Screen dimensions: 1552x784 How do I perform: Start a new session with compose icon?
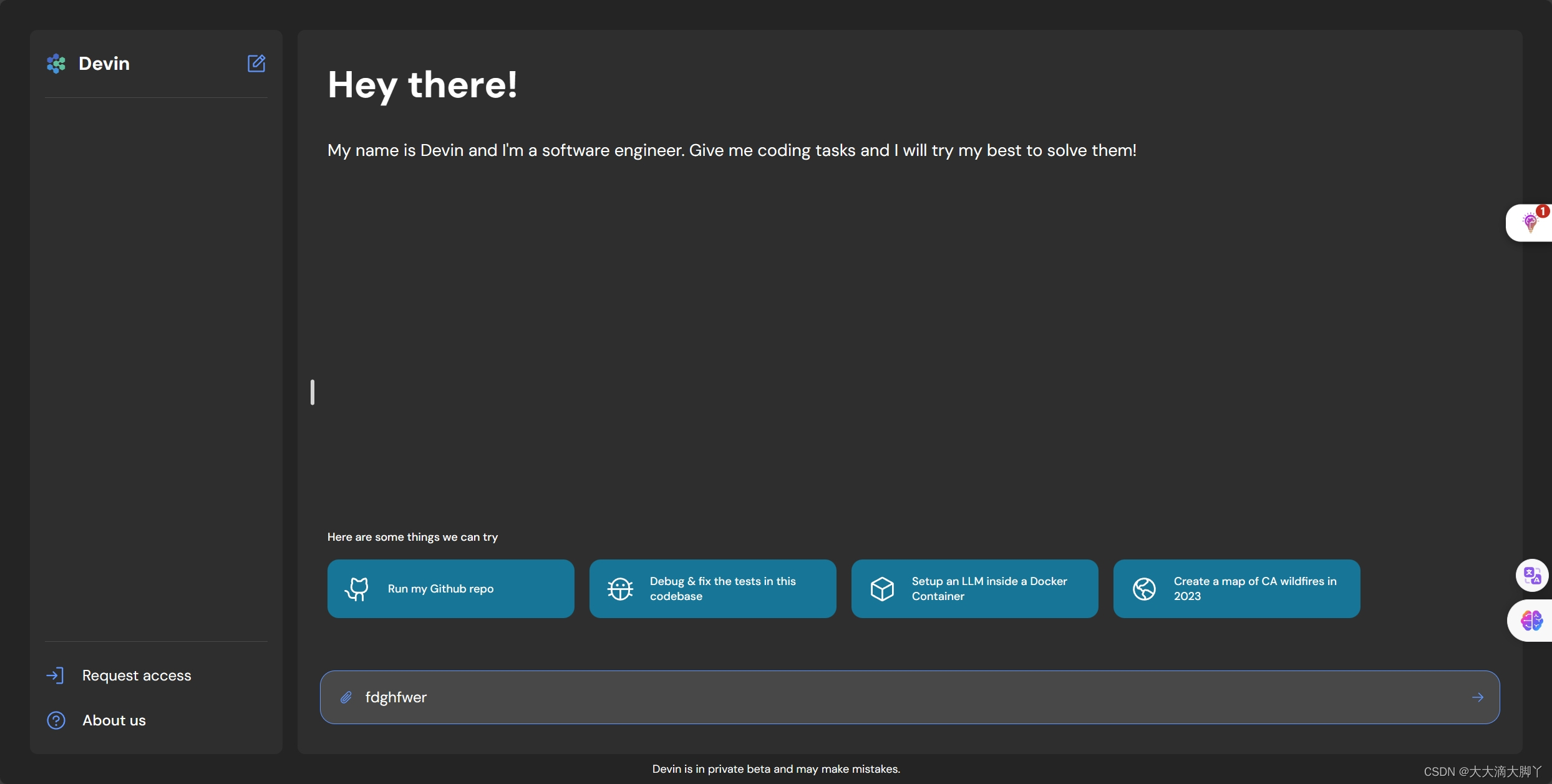pos(256,64)
